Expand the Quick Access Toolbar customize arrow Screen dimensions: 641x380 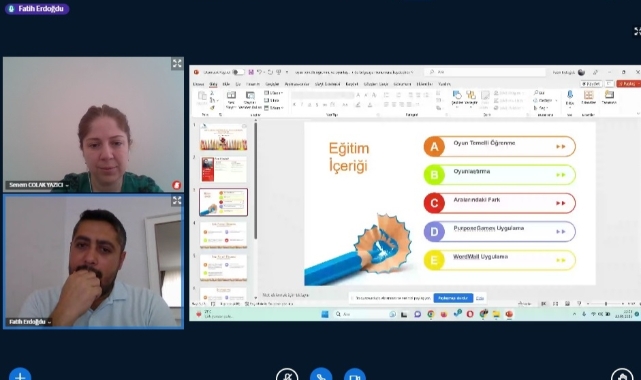[x=287, y=72]
